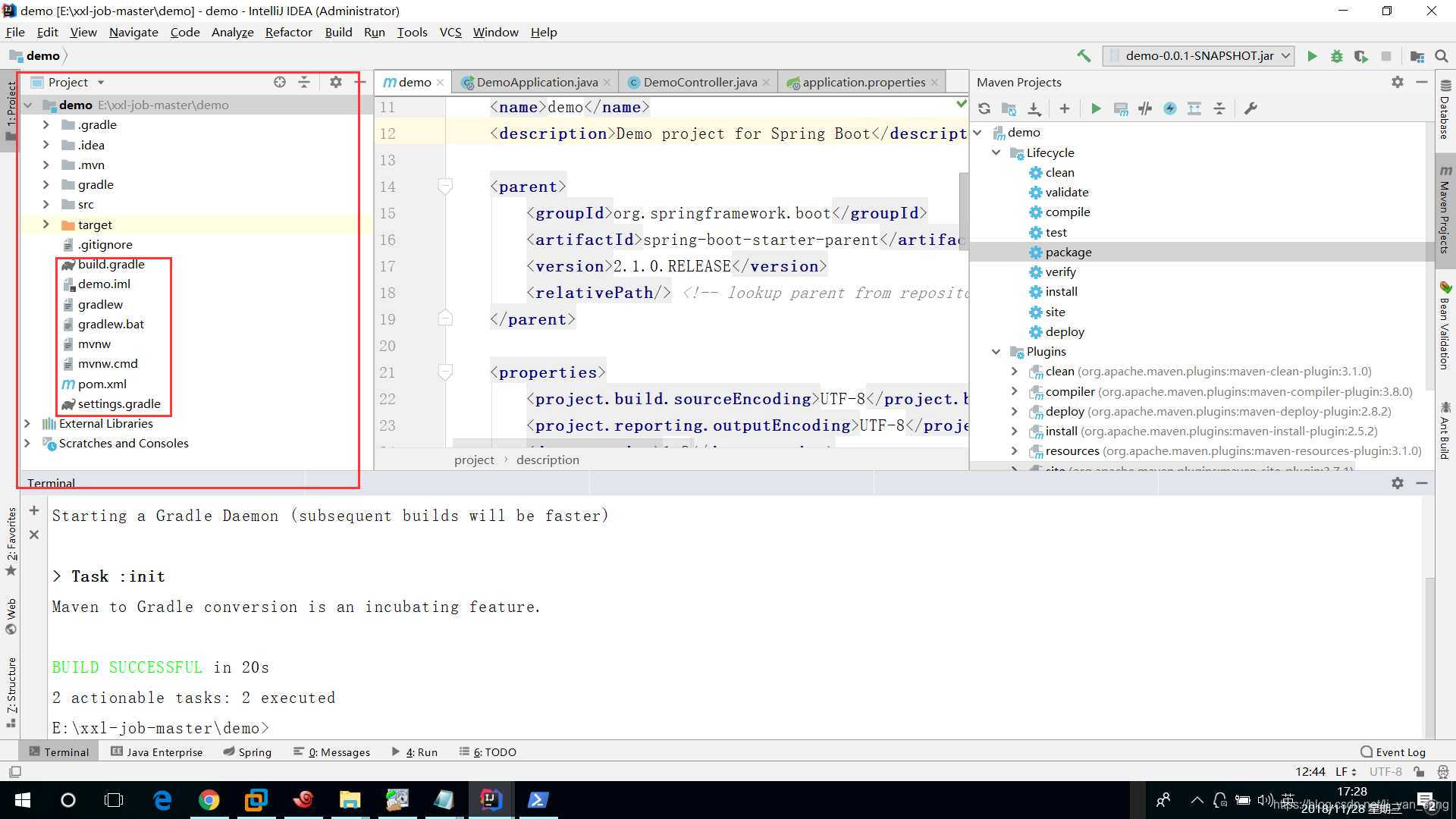Switch to application.properties tab
Screen dimensions: 1456x819
tap(864, 82)
